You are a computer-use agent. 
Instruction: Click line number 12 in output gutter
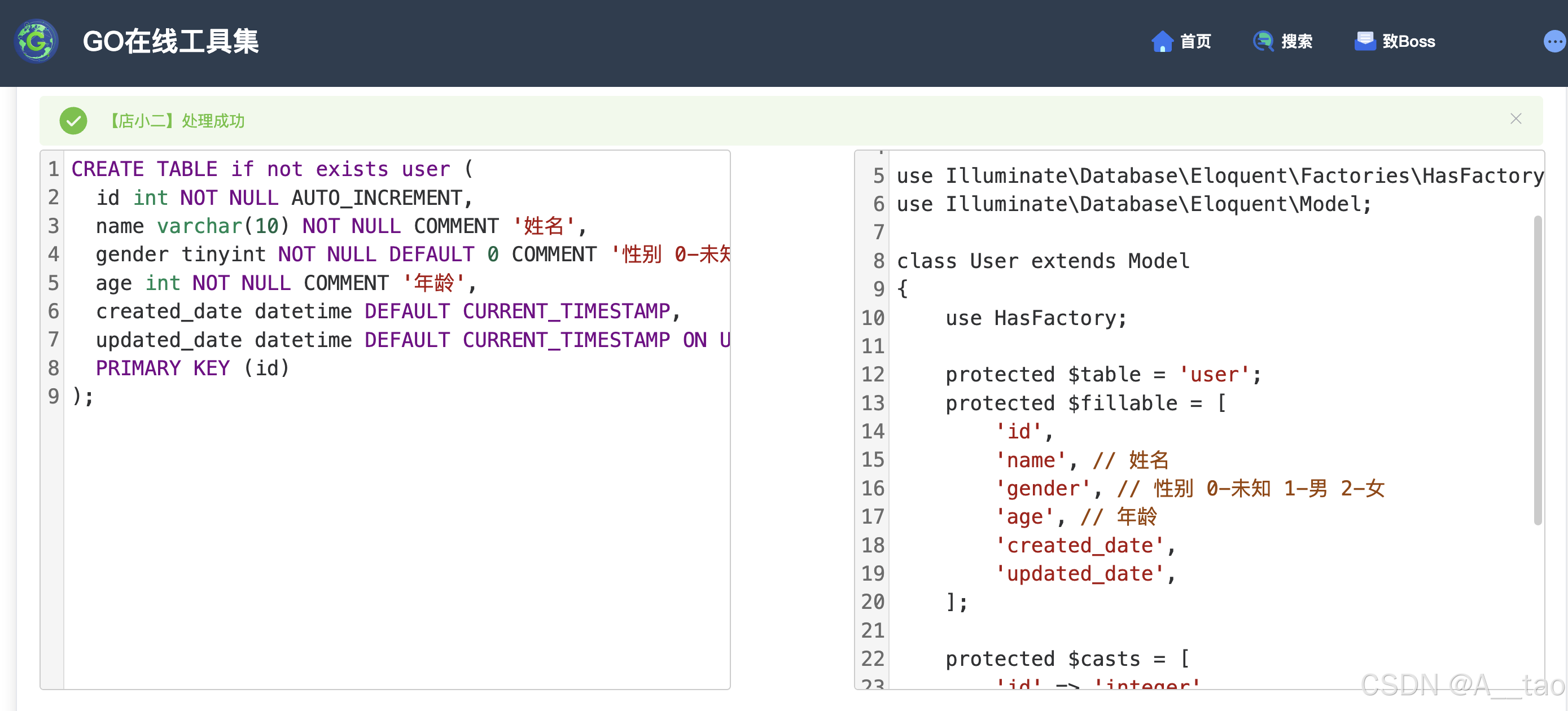[872, 374]
